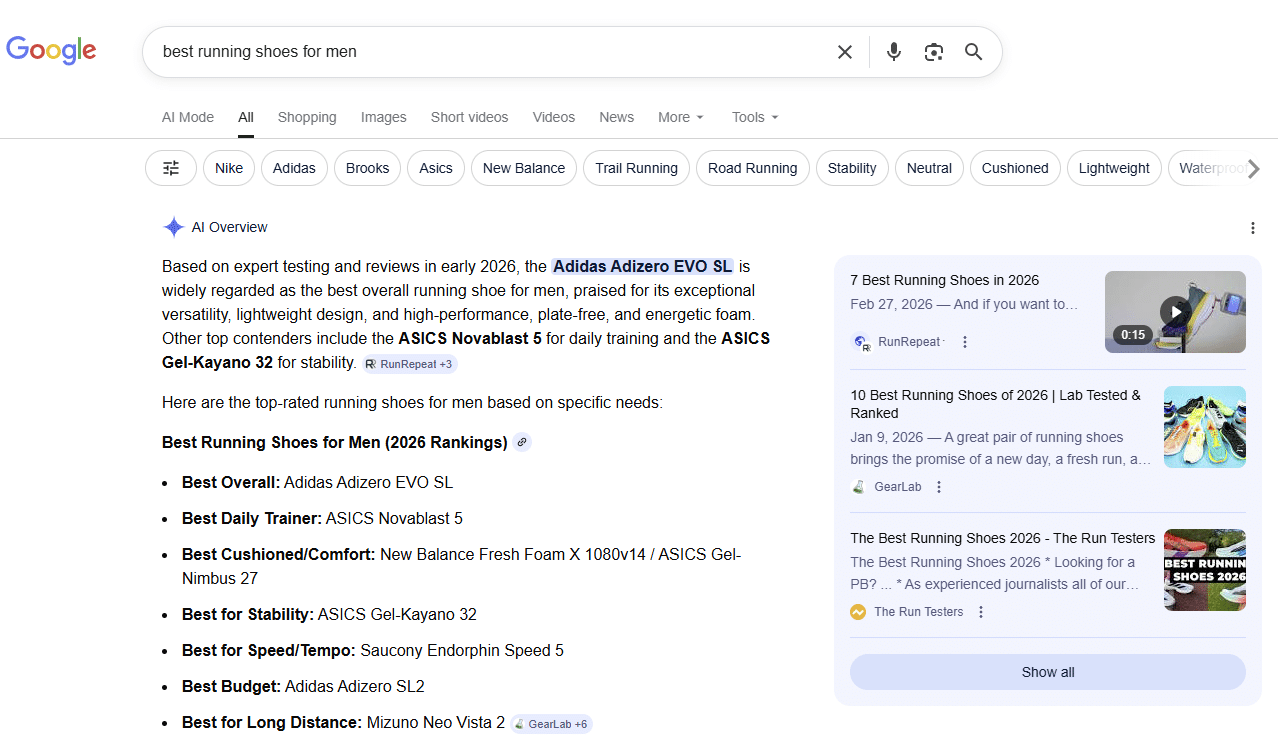The width and height of the screenshot is (1278, 747).
Task: Open the Tools dropdown
Action: click(x=754, y=117)
